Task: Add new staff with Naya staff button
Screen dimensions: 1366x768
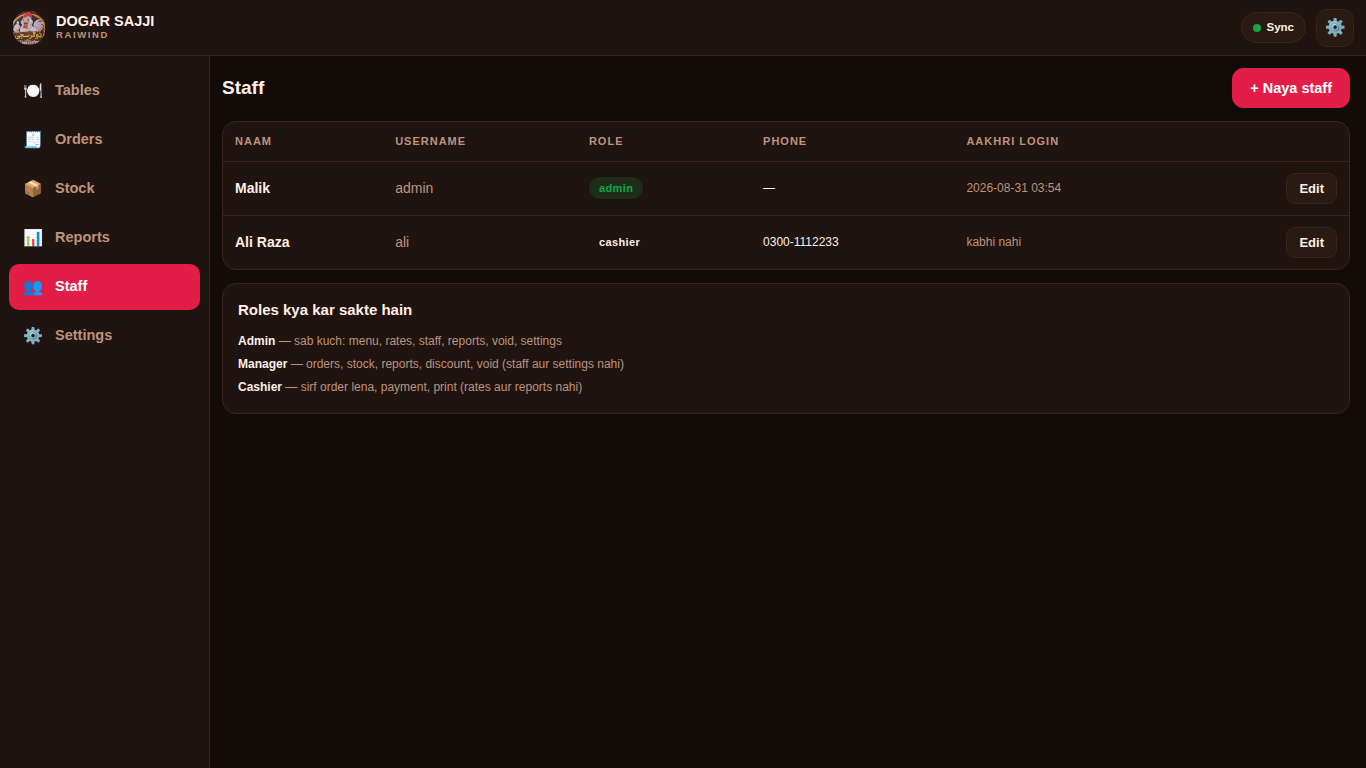Action: click(x=1291, y=88)
